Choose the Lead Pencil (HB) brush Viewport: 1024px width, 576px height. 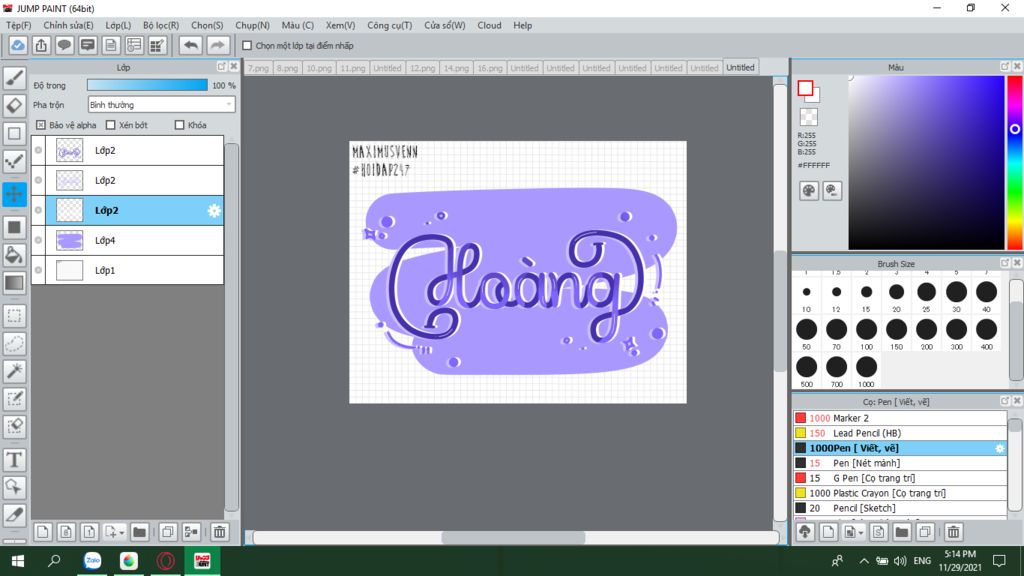click(900, 433)
